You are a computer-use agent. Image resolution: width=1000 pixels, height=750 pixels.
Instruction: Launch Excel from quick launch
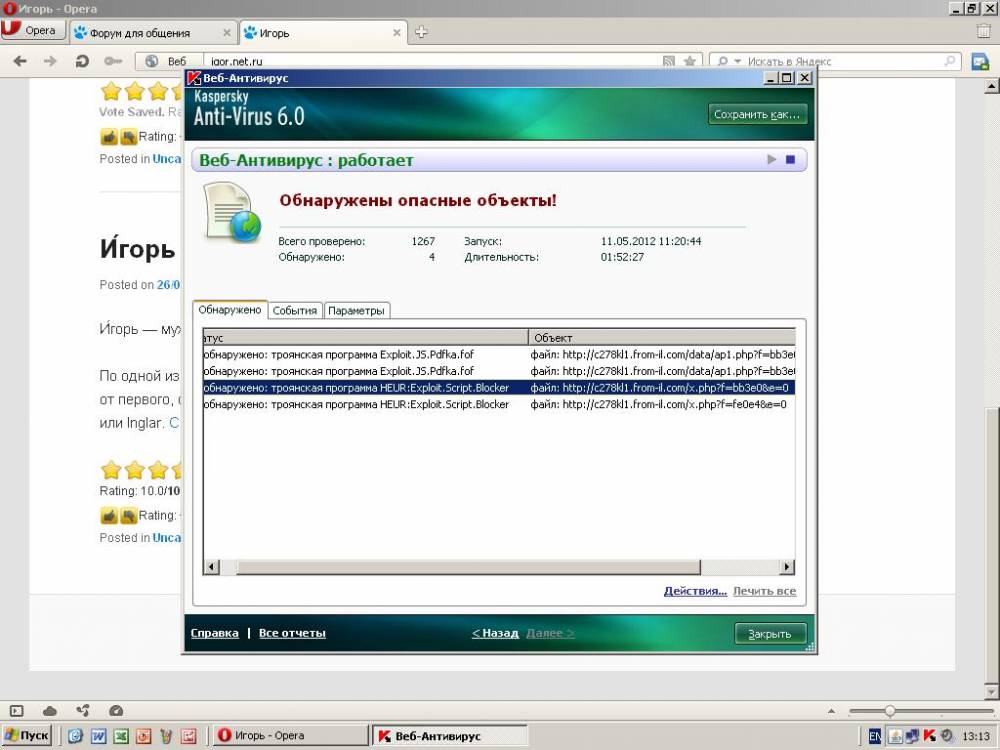(x=121, y=736)
